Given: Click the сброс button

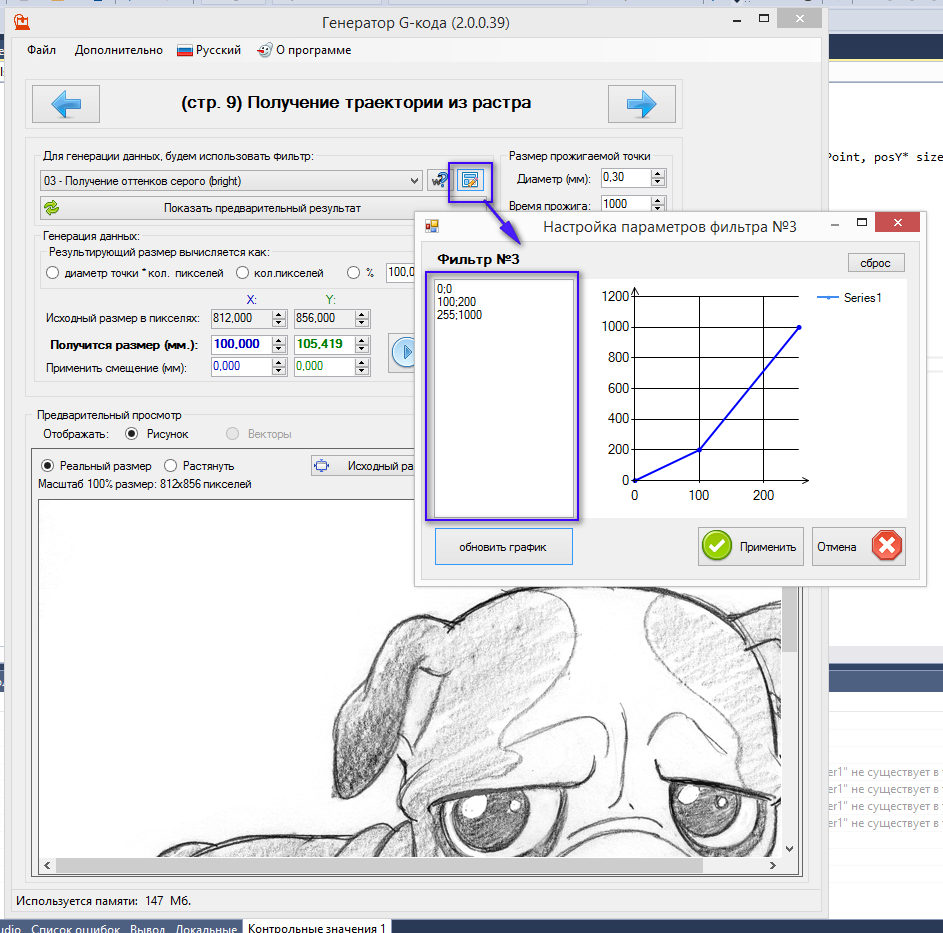Looking at the screenshot, I should tap(876, 263).
